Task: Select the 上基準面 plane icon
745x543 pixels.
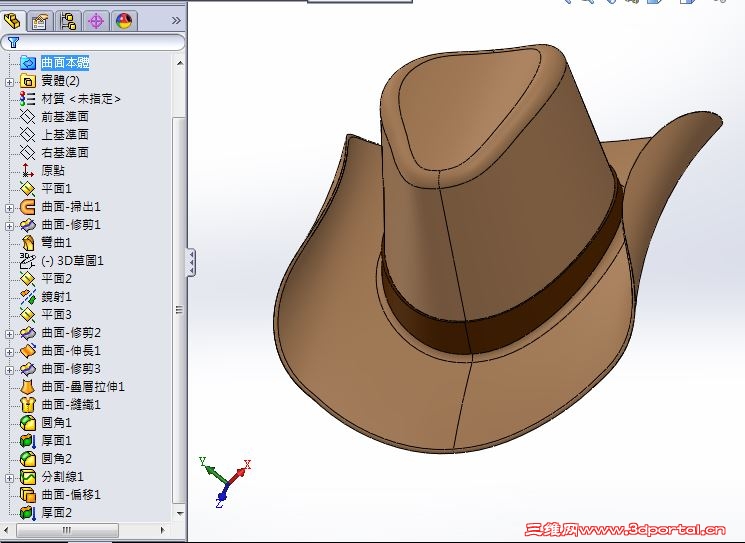Action: (28, 135)
